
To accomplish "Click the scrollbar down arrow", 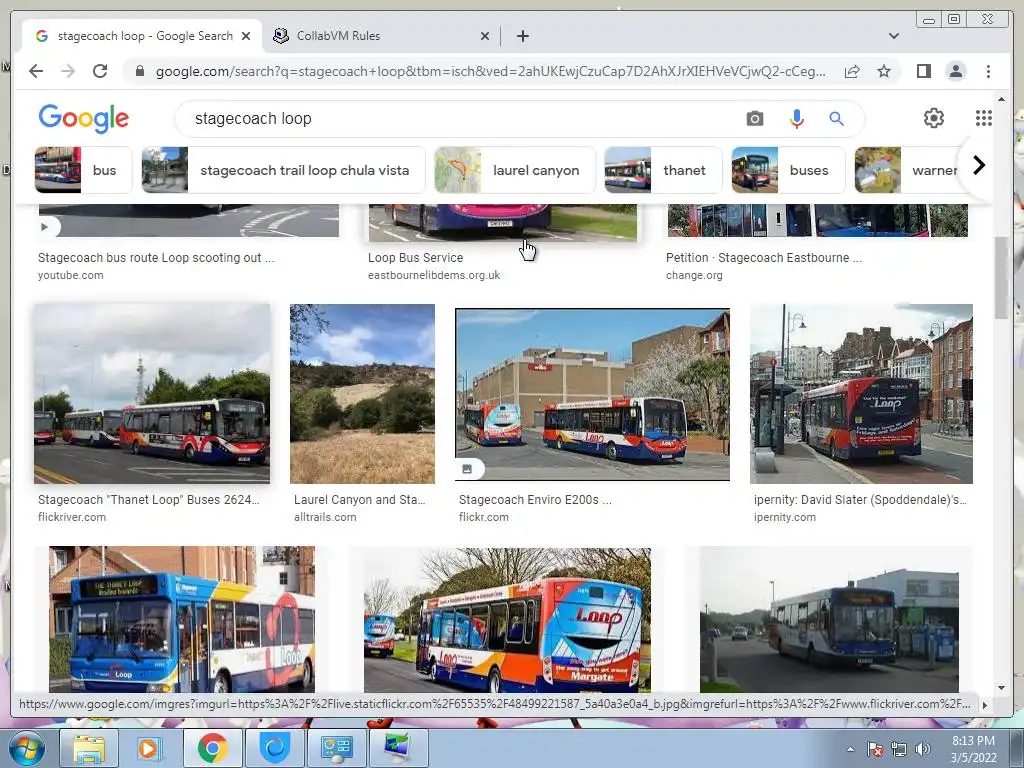I will point(1002,687).
